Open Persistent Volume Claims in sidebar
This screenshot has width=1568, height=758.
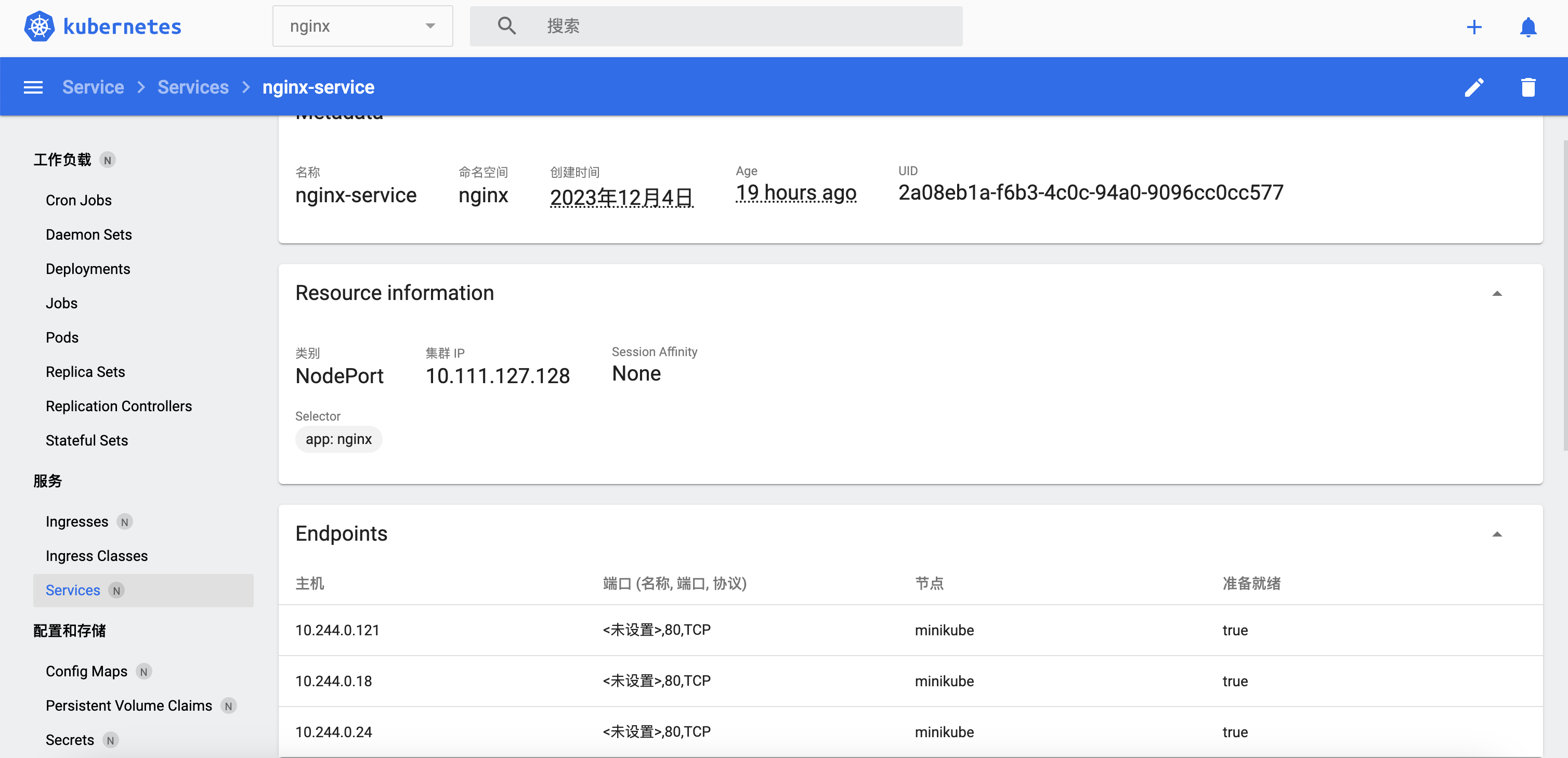128,705
